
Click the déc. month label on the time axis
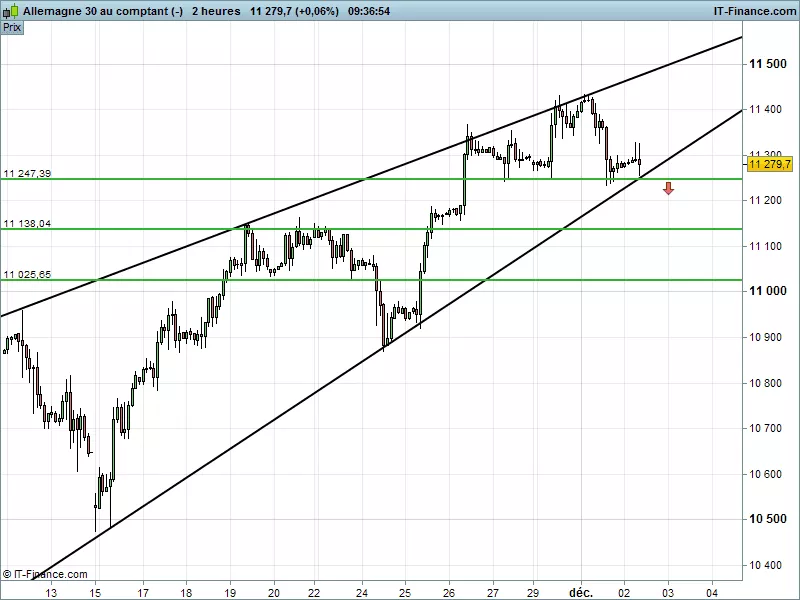point(581,592)
